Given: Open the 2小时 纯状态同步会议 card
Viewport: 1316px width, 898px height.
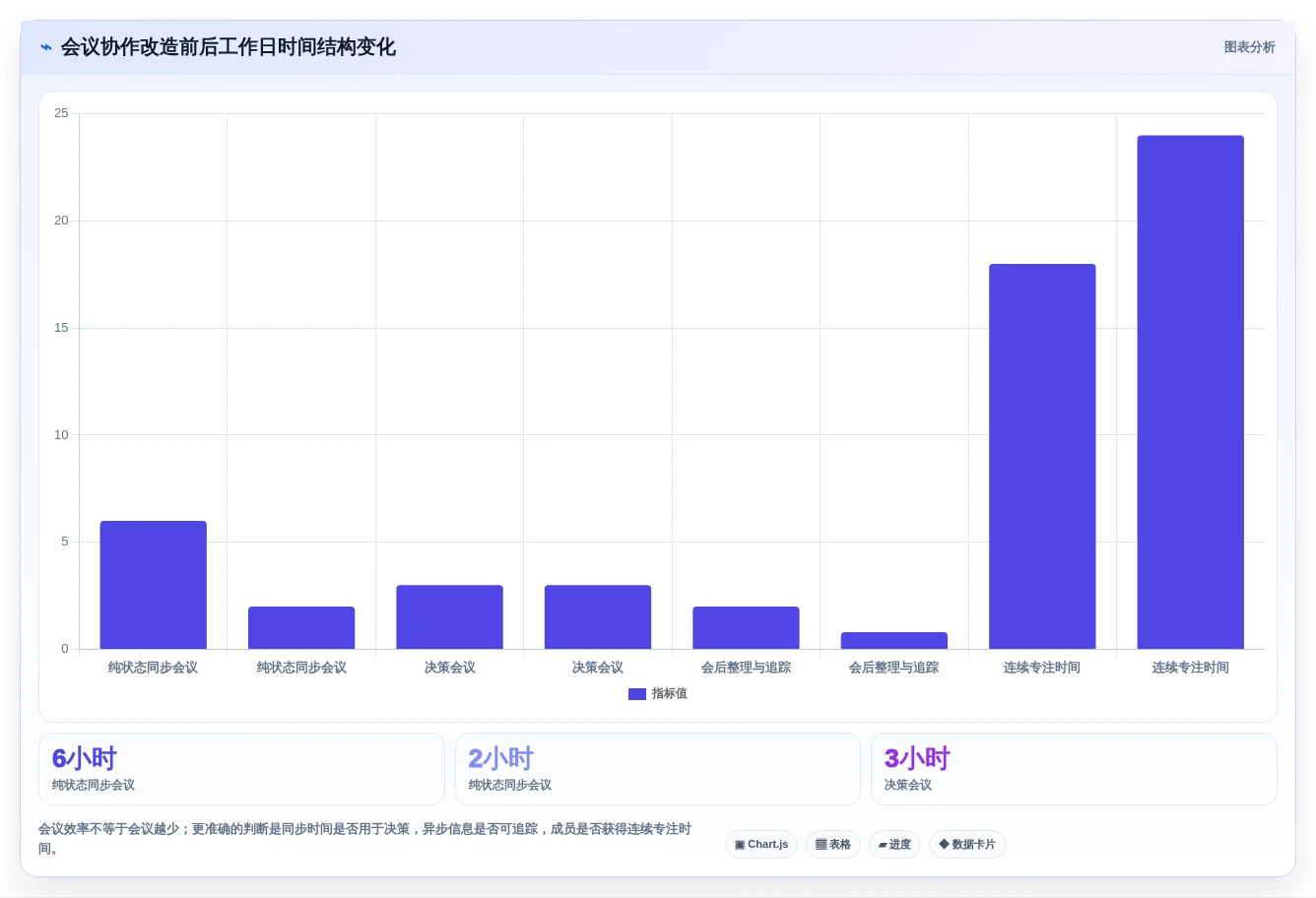Looking at the screenshot, I should pos(658,769).
